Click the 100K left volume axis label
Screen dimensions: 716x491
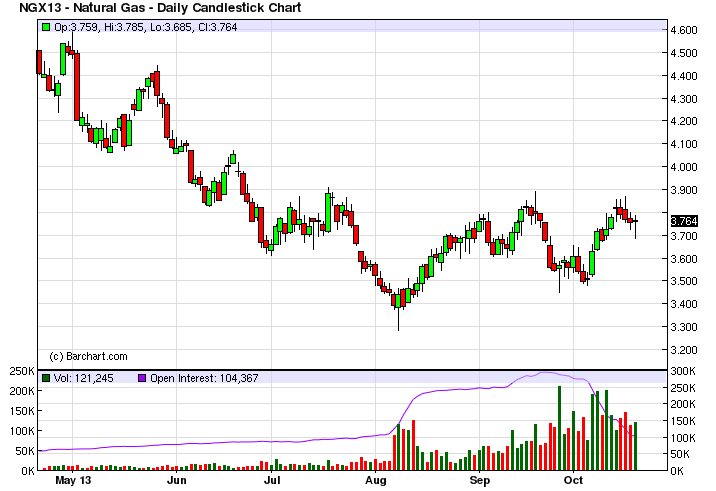pyautogui.click(x=22, y=431)
